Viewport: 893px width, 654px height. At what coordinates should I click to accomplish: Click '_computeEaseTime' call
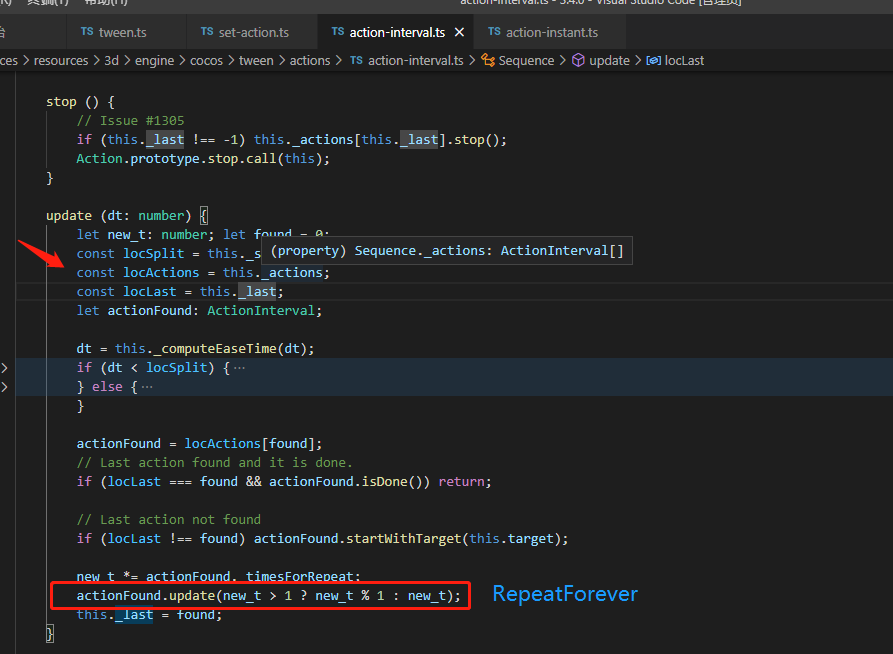[x=215, y=349]
